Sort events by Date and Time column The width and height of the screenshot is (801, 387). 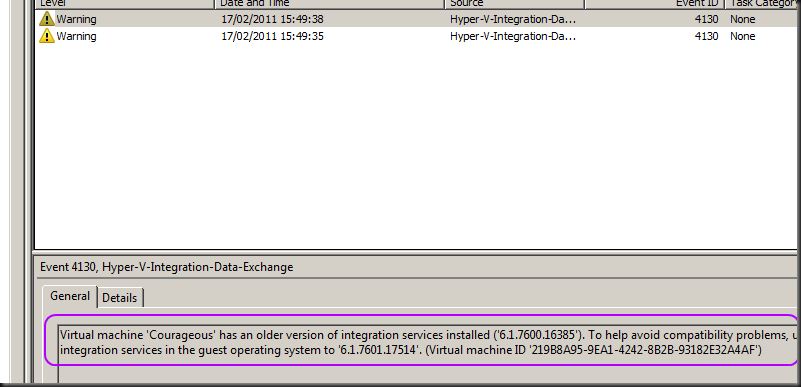[x=329, y=4]
